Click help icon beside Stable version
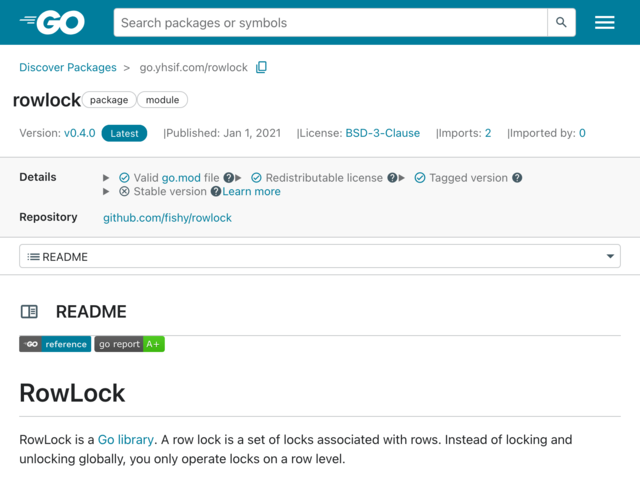The image size is (640, 480). (x=216, y=191)
